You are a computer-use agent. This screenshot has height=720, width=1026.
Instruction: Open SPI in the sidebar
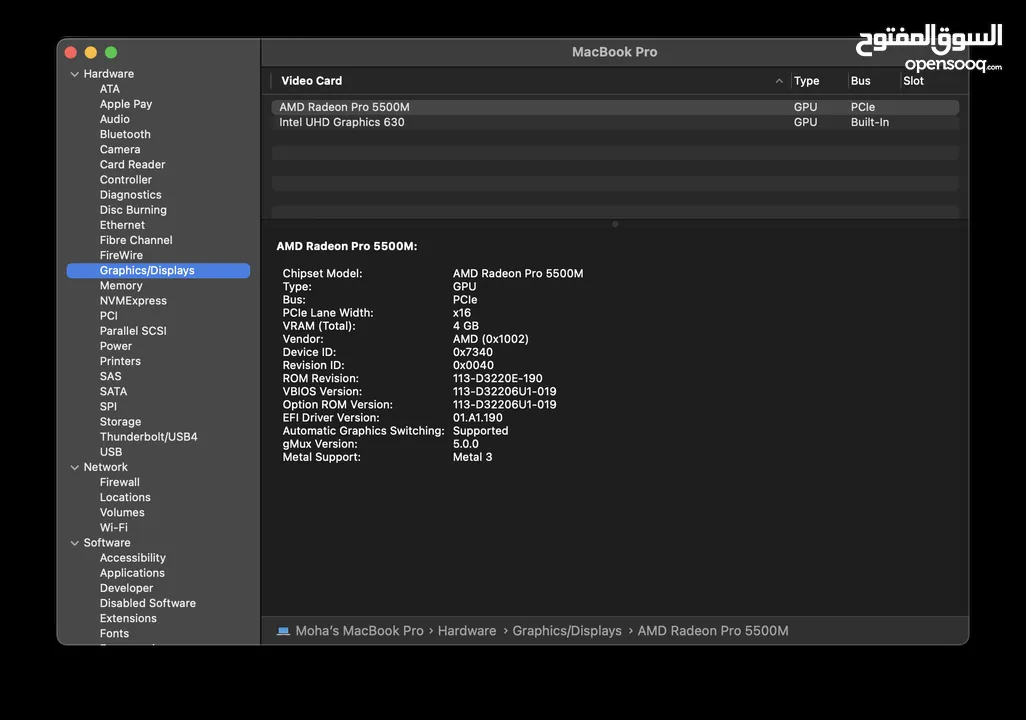tap(108, 406)
